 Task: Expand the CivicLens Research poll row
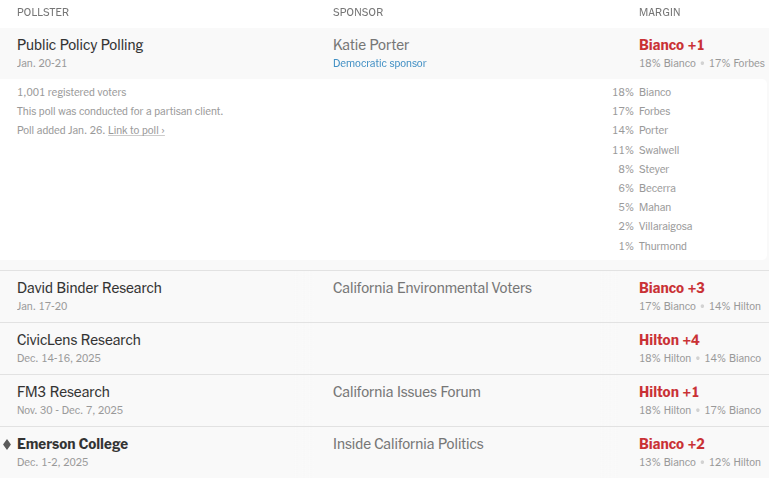(79, 340)
